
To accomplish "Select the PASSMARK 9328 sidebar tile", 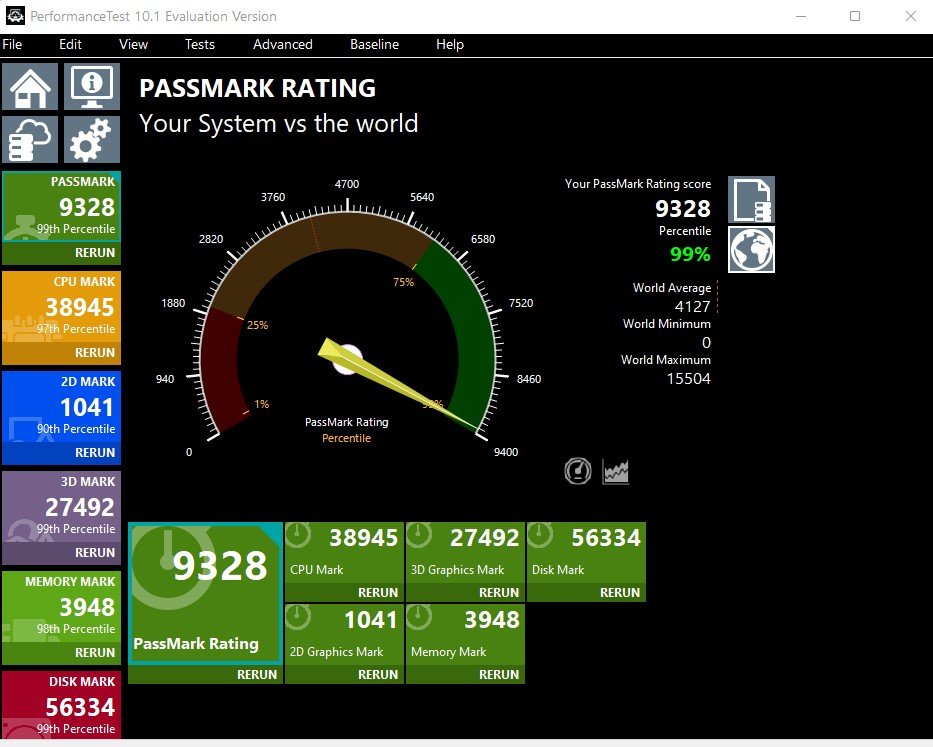I will tap(61, 207).
